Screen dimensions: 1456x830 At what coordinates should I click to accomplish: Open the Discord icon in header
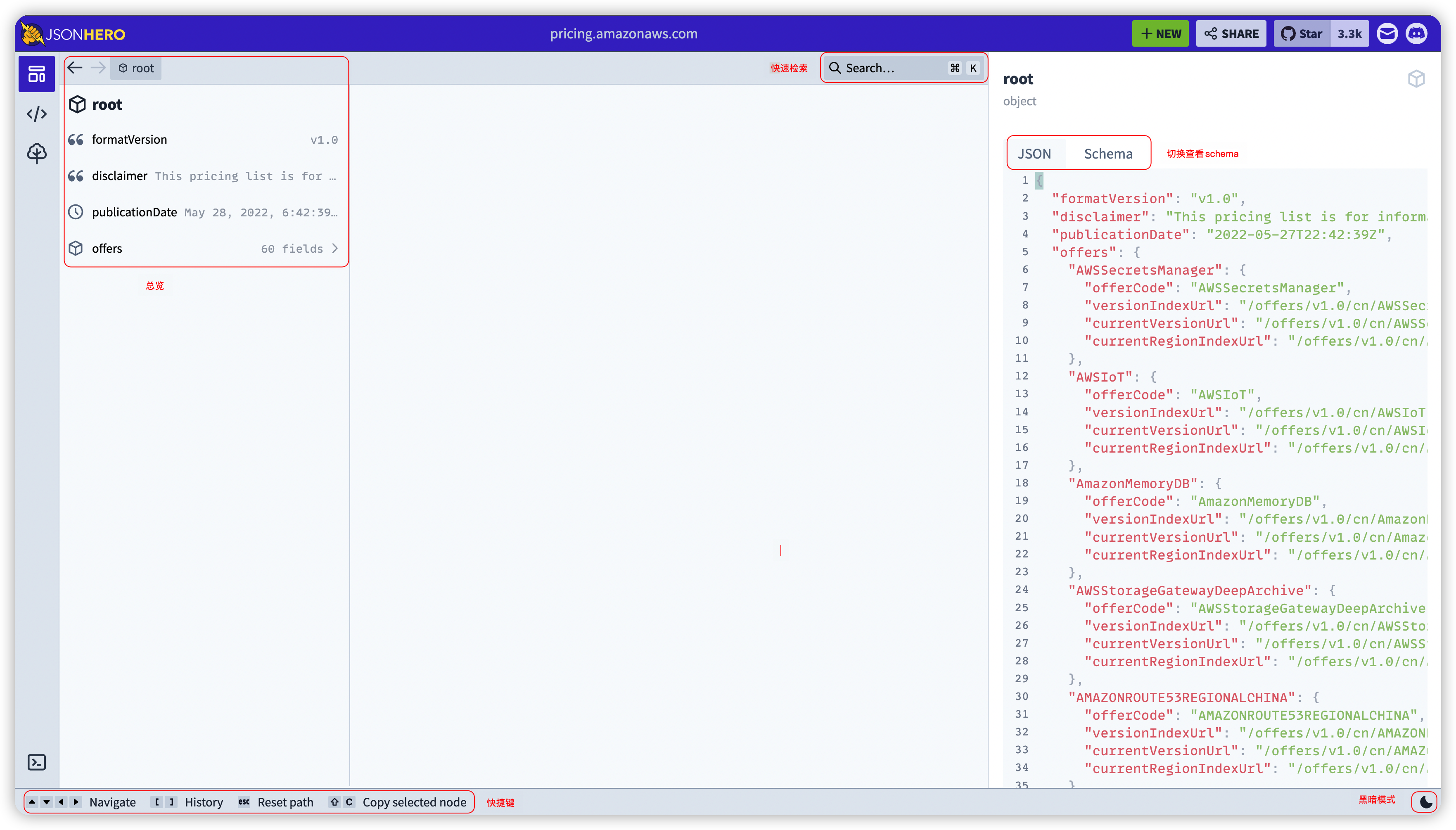click(x=1417, y=33)
